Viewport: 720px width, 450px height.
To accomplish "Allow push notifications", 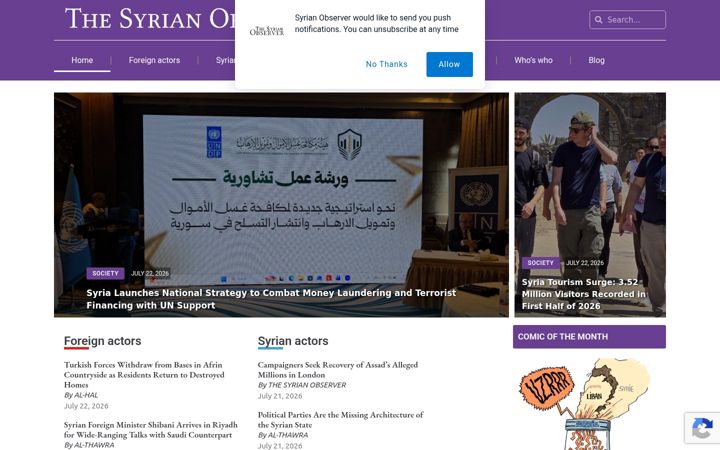I will pyautogui.click(x=449, y=64).
